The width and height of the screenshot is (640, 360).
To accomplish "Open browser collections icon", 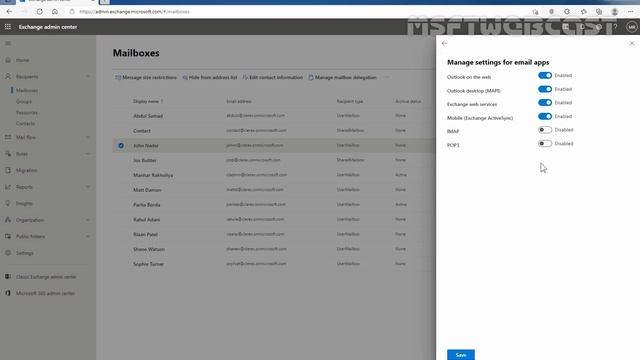I will [599, 12].
